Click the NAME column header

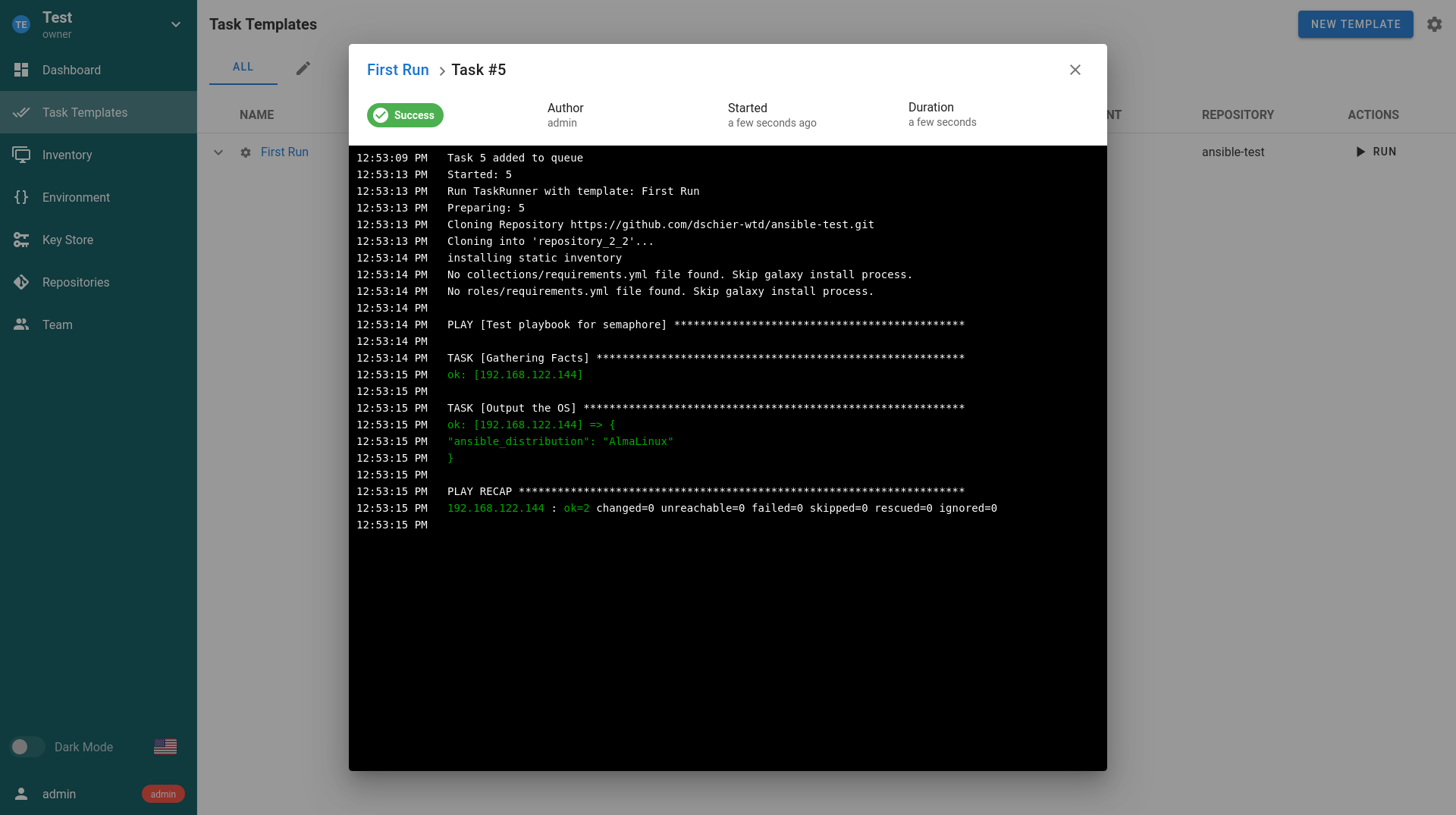[x=257, y=114]
